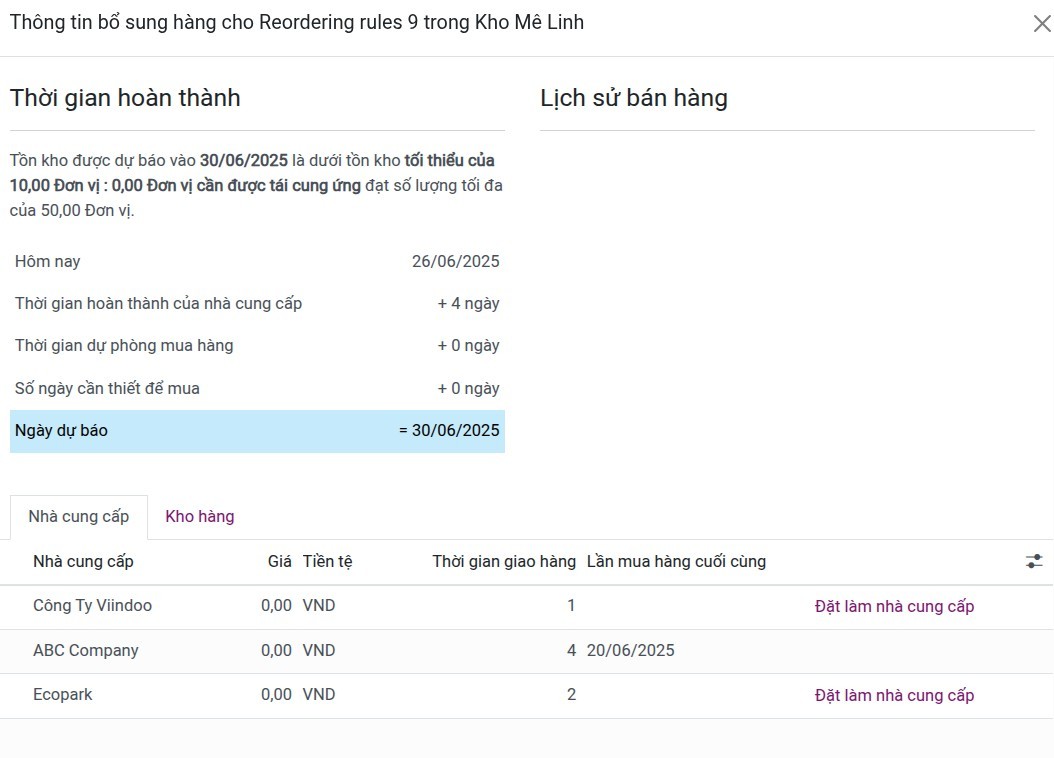Click the Hôm nay date row
The width and height of the screenshot is (1054, 758).
[x=257, y=262]
